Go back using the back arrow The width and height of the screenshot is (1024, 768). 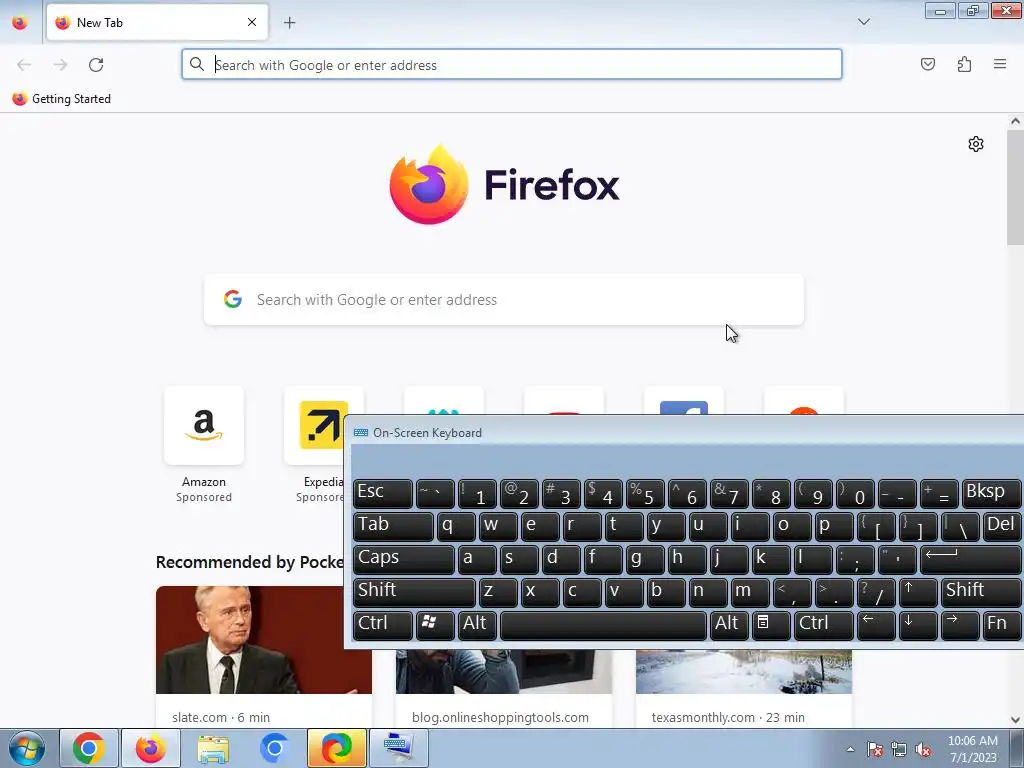point(24,65)
